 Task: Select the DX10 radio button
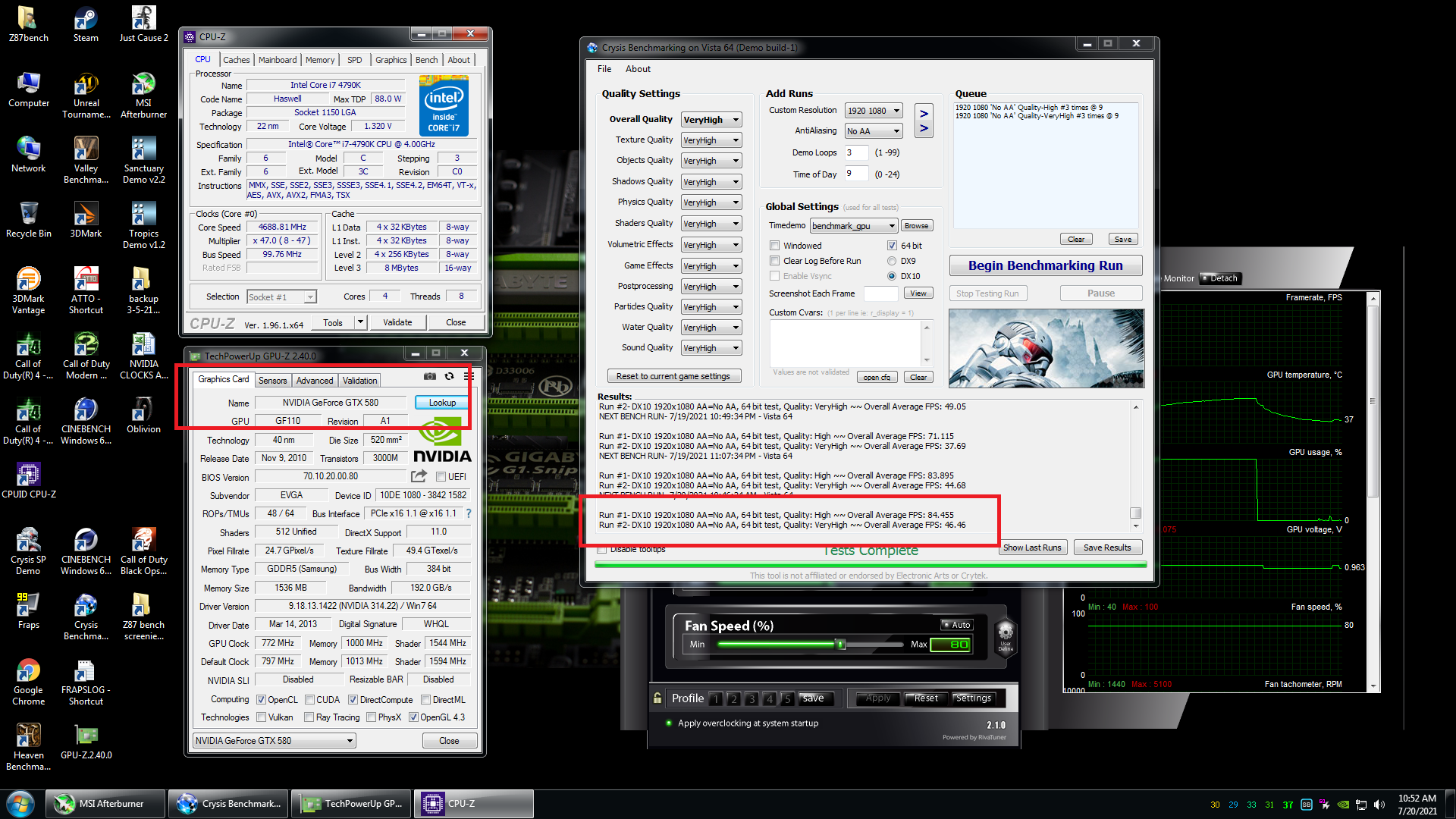click(x=892, y=276)
